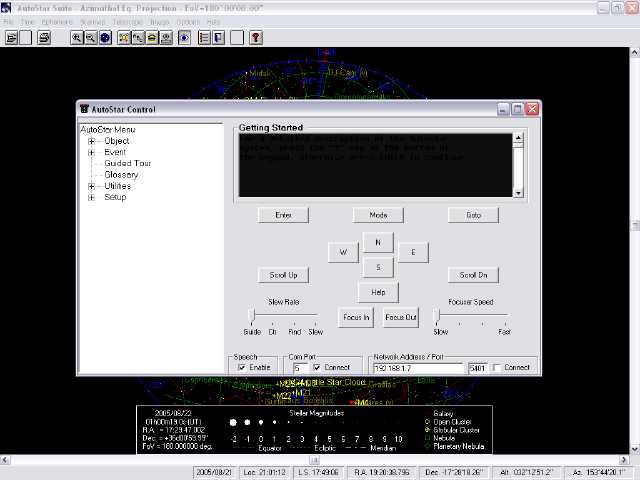Click the blue door toolbar icon
Image resolution: width=640 pixels, height=480 pixels.
[218, 38]
